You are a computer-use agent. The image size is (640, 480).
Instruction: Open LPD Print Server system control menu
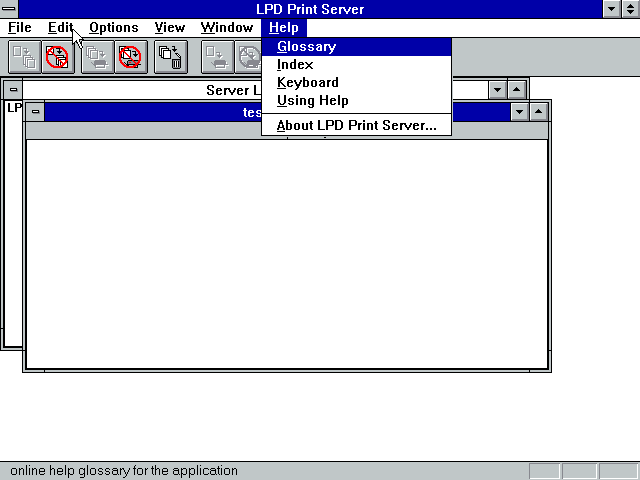9,9
